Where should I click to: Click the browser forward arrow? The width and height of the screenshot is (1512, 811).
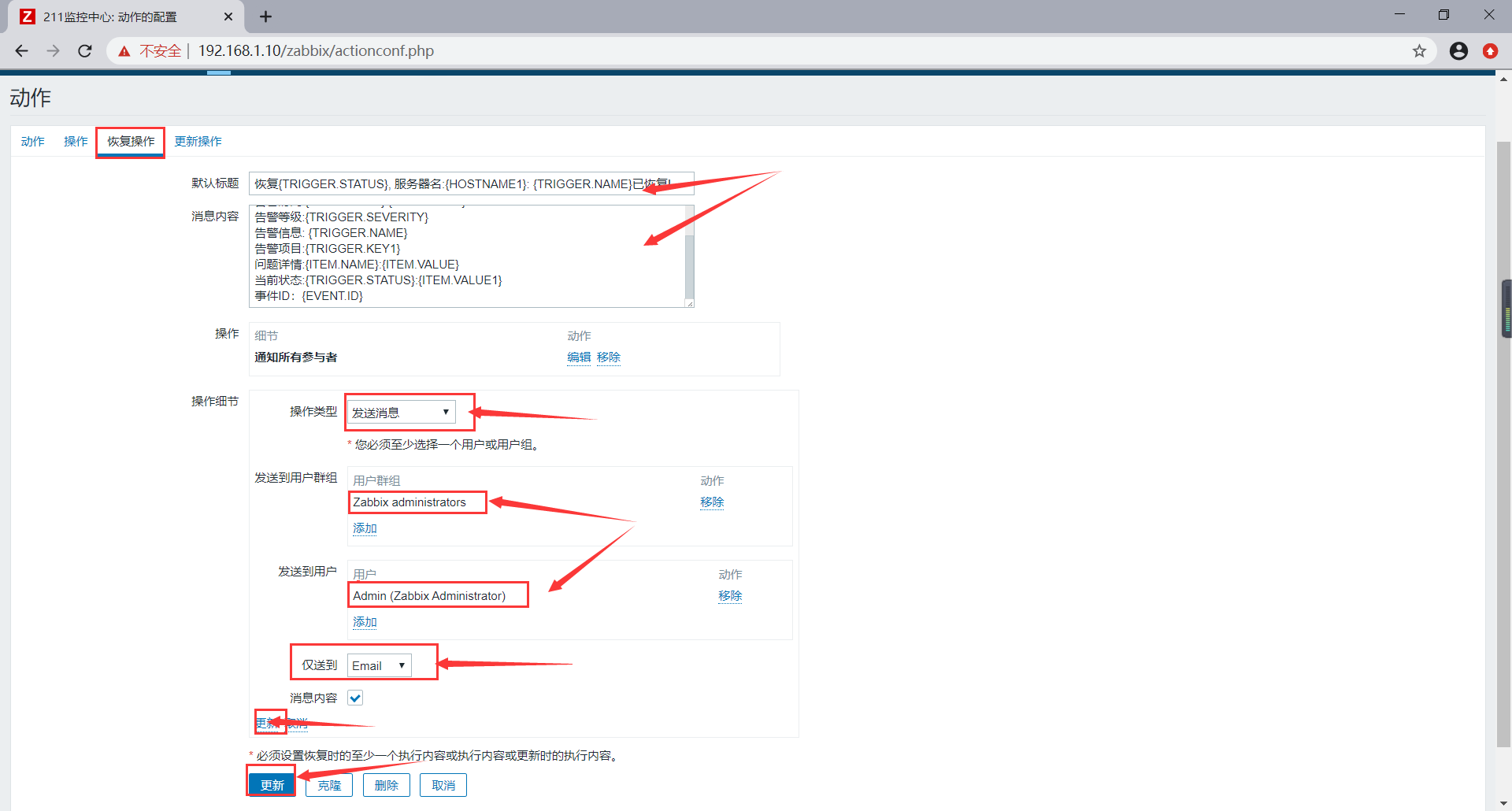pos(54,51)
